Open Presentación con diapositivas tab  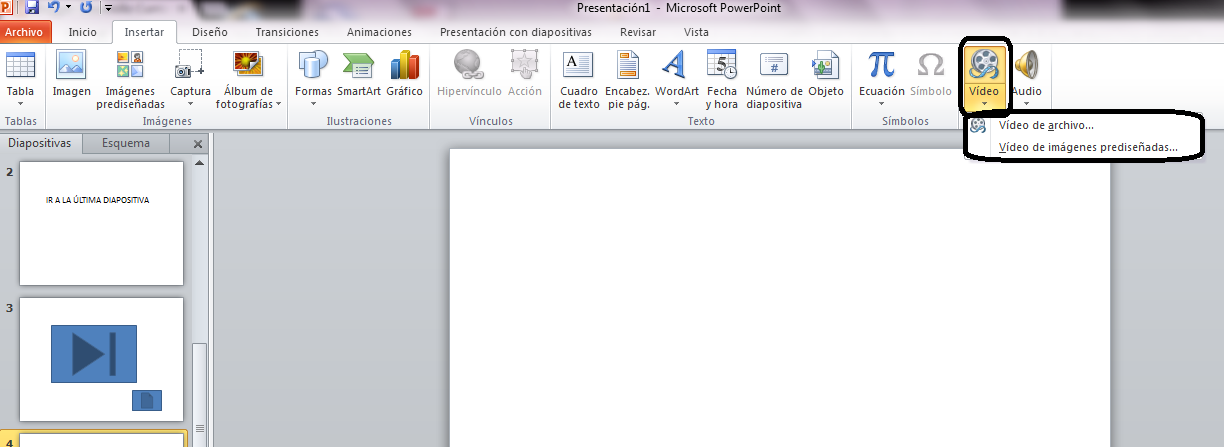pos(515,32)
